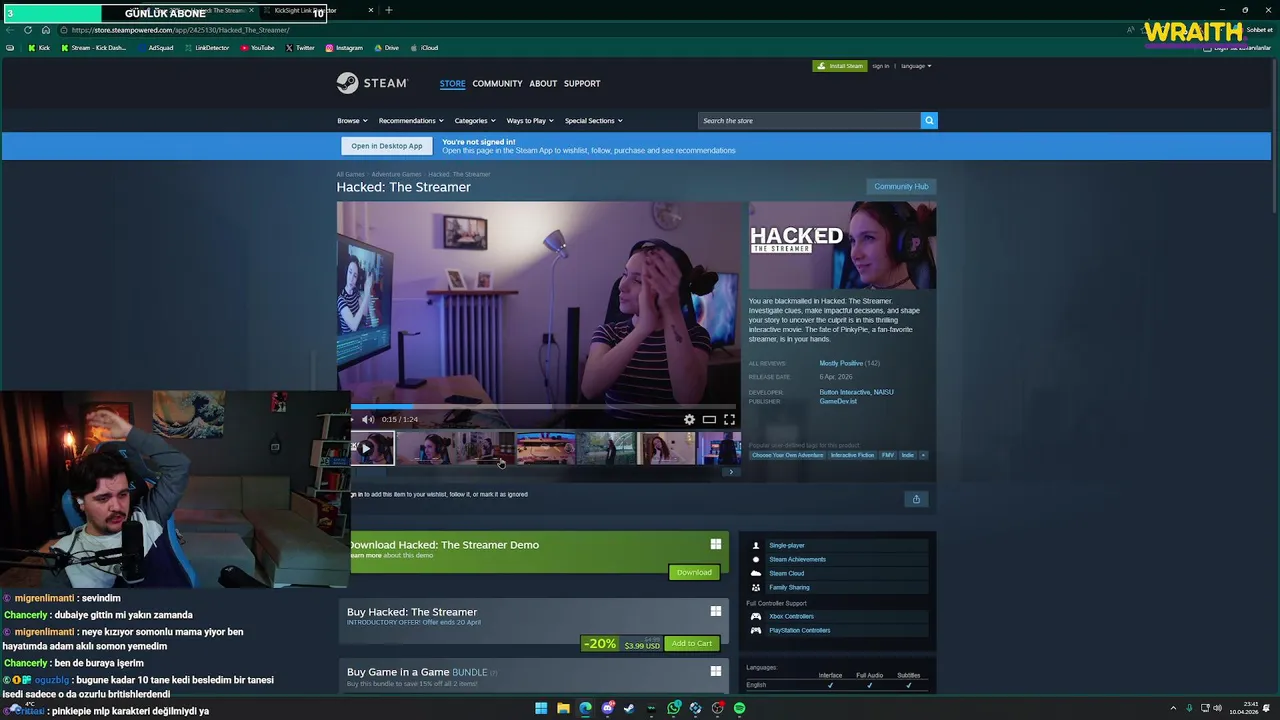
Task: Advance the screenshot strip with right arrow
Action: 731,472
